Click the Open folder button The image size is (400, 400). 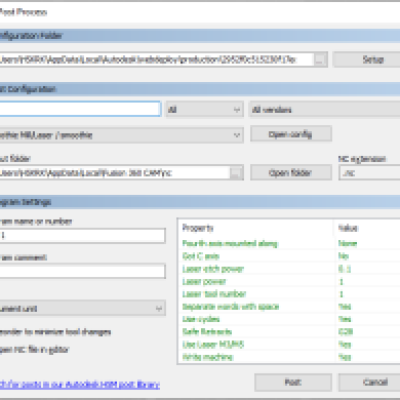point(291,173)
